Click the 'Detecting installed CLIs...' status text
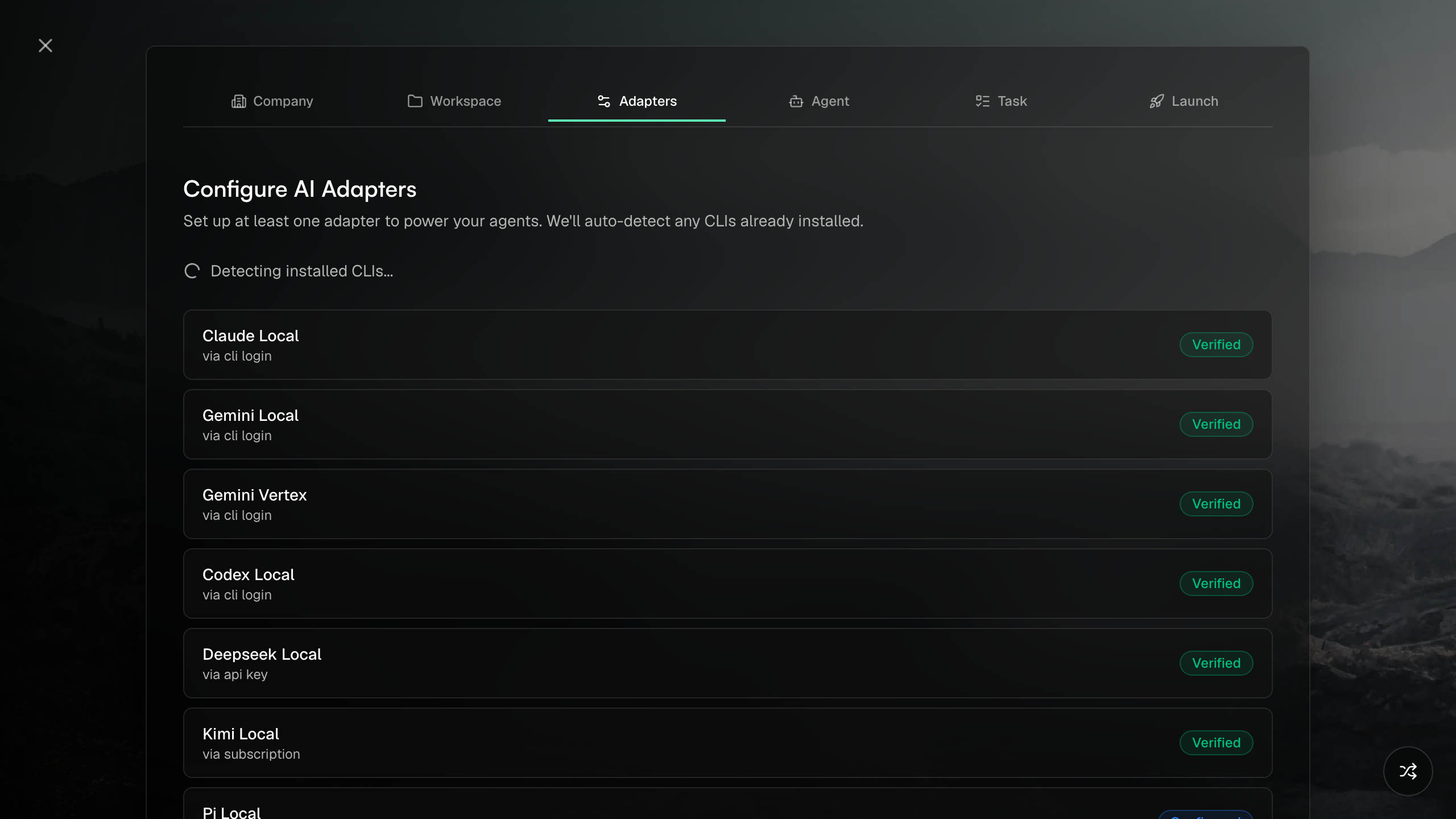The height and width of the screenshot is (819, 1456). tap(301, 271)
